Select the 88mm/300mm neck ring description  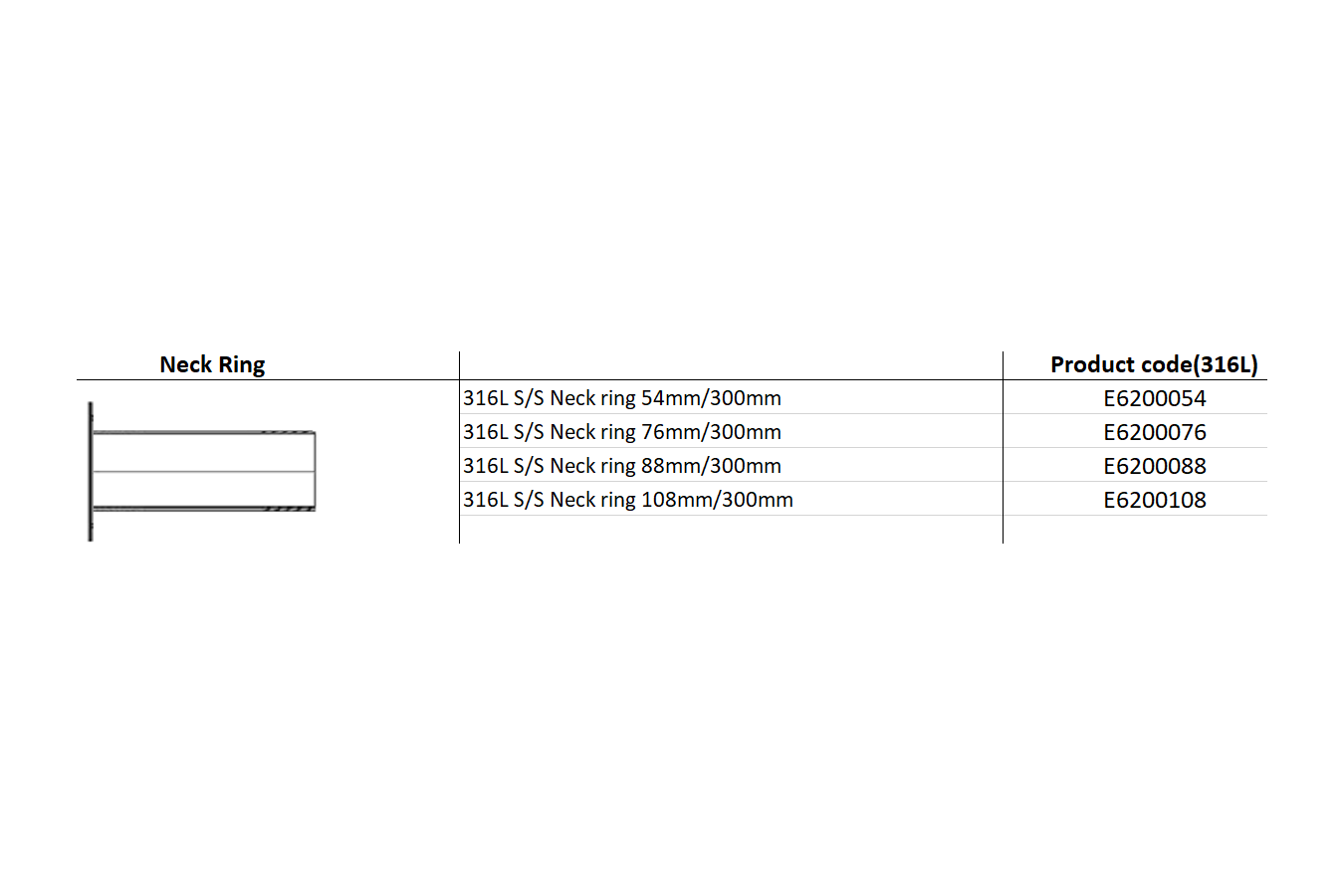(x=622, y=466)
